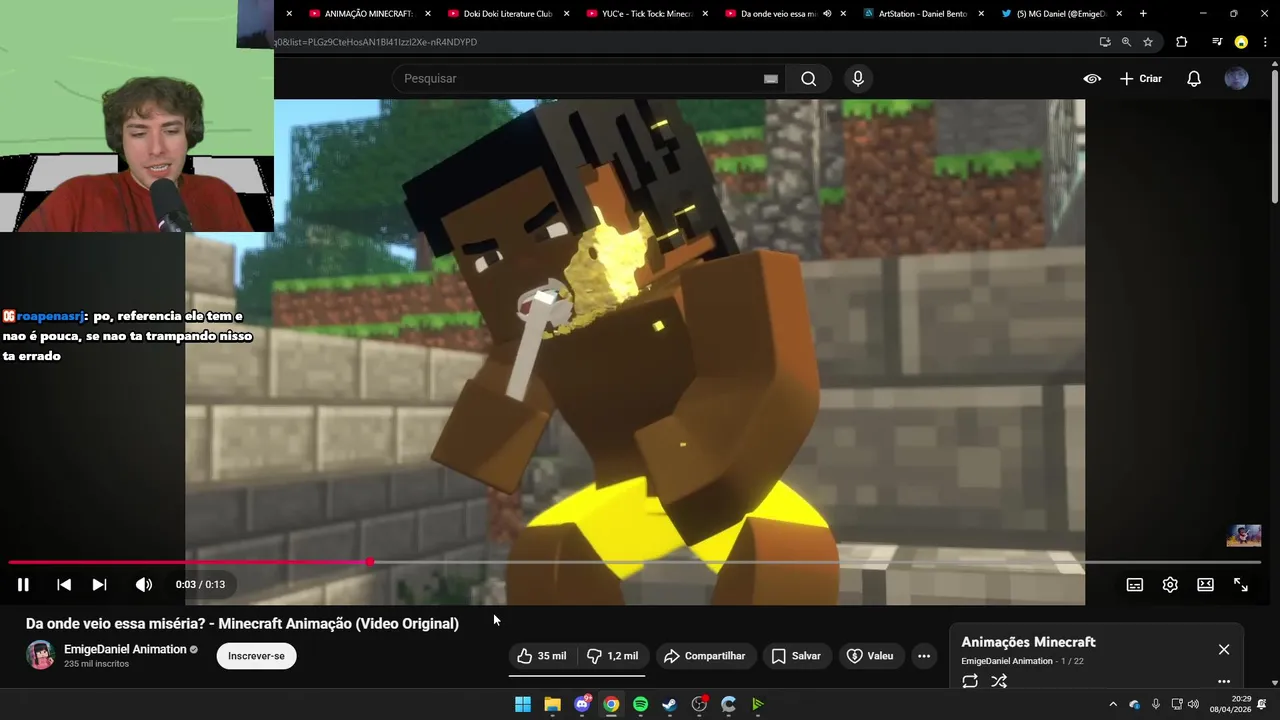This screenshot has height=720, width=1280.
Task: Toggle playlist loop
Action: click(970, 681)
